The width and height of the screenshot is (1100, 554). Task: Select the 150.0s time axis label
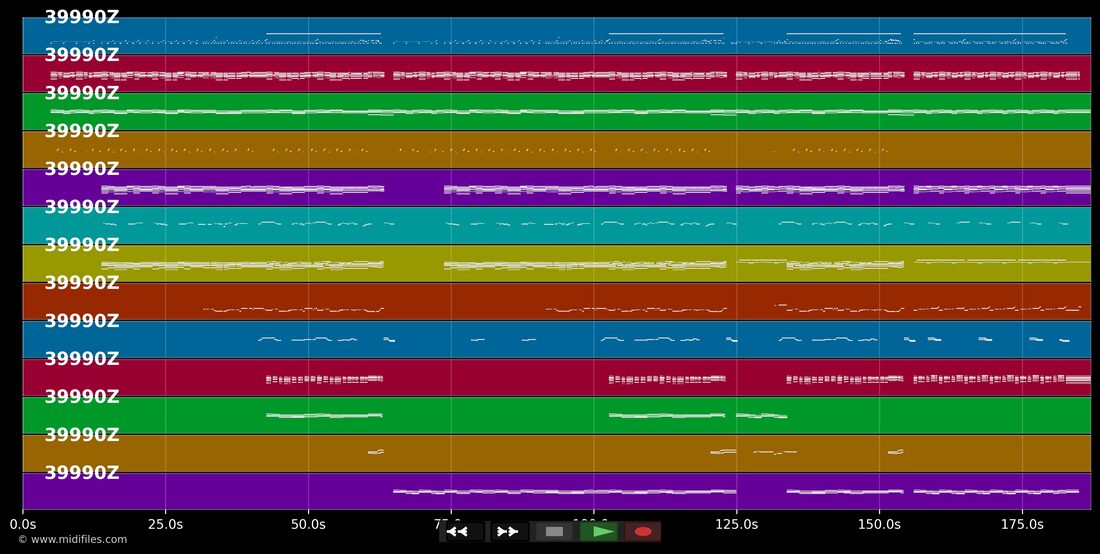click(879, 524)
